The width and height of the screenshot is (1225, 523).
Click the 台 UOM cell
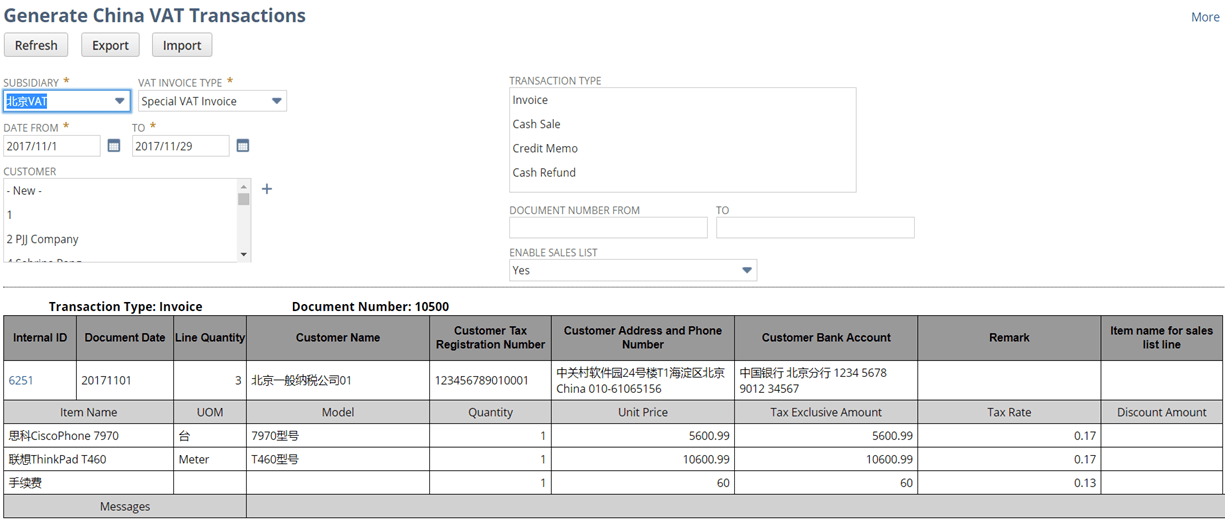pos(210,436)
